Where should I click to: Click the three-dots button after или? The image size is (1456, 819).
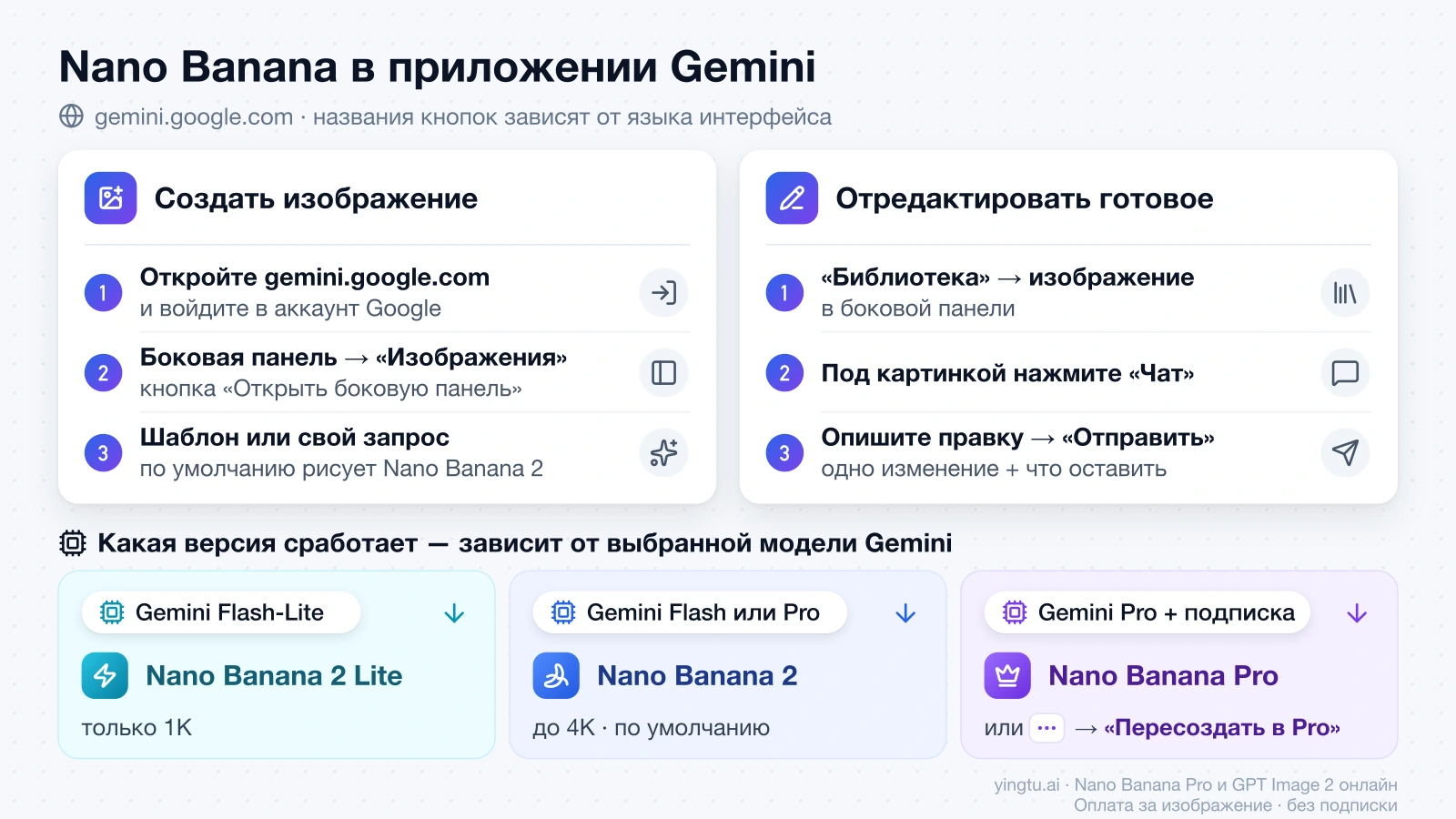[x=1046, y=728]
